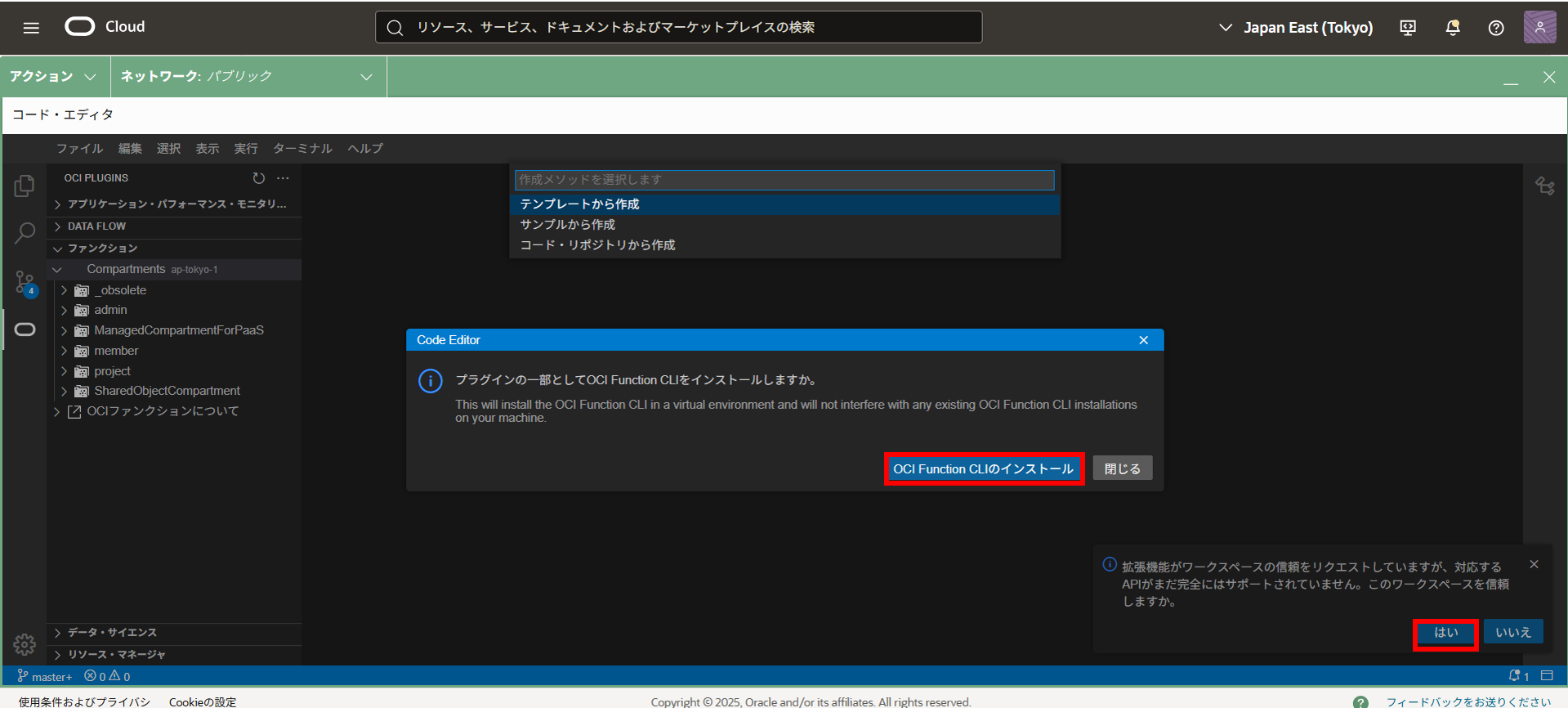
Task: Open 使用条件およびプライバシ footer link
Action: pyautogui.click(x=84, y=701)
